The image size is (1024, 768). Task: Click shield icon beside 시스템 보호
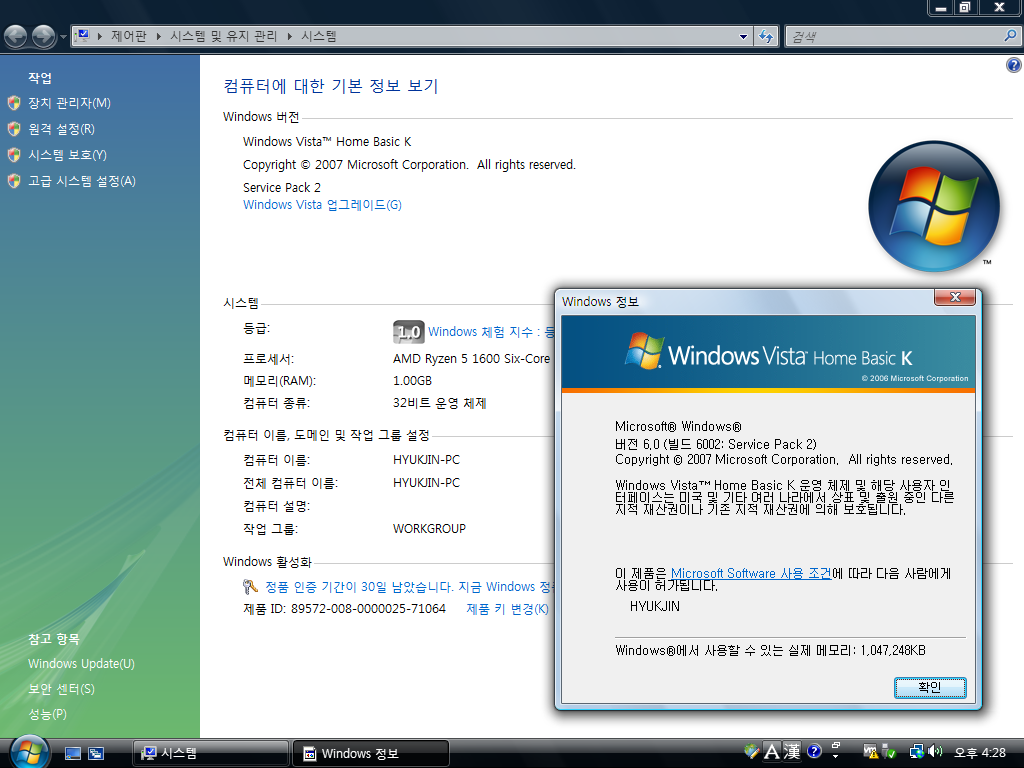[x=14, y=155]
